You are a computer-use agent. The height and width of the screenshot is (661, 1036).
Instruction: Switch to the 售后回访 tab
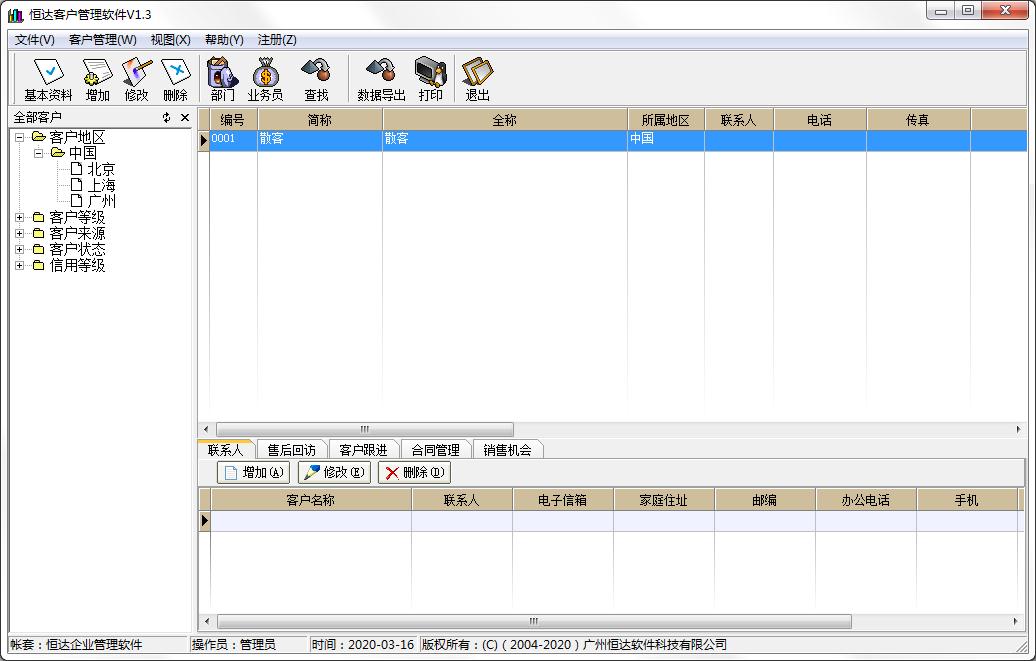pos(291,450)
